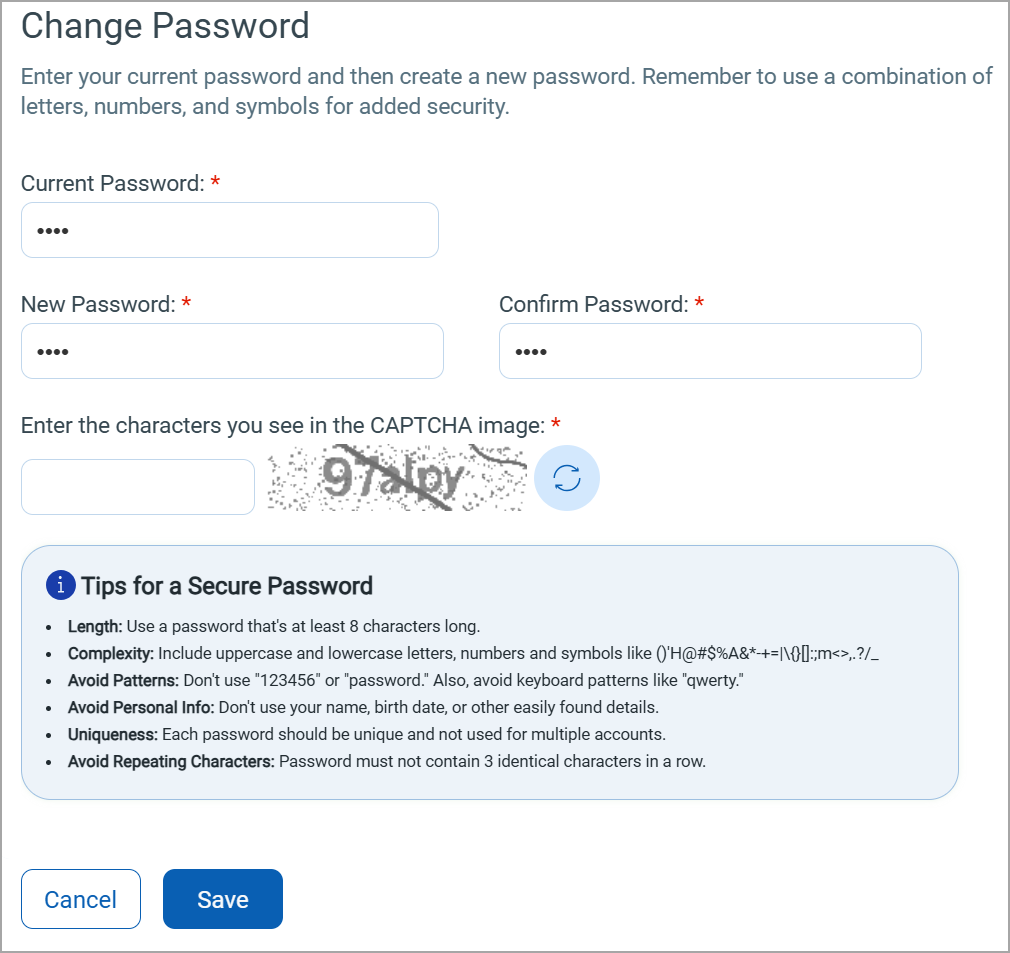Viewport: 1010px width, 953px height.
Task: Click the empty CAPTCHA entry box
Action: 137,487
